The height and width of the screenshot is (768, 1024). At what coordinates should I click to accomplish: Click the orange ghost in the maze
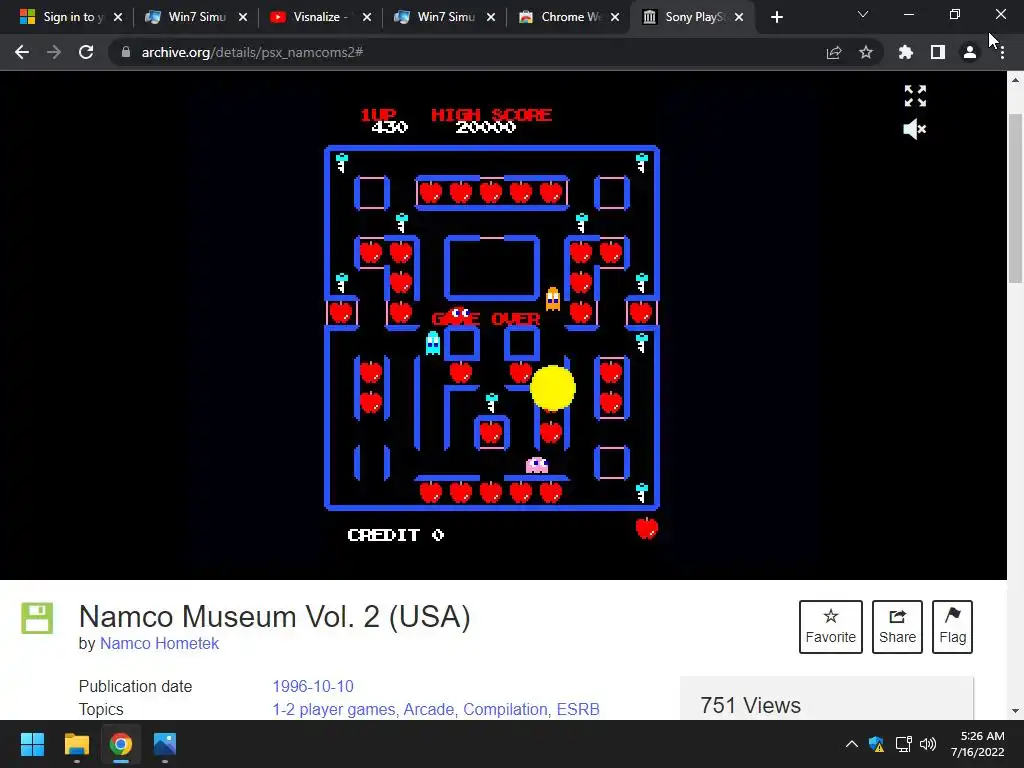(552, 298)
